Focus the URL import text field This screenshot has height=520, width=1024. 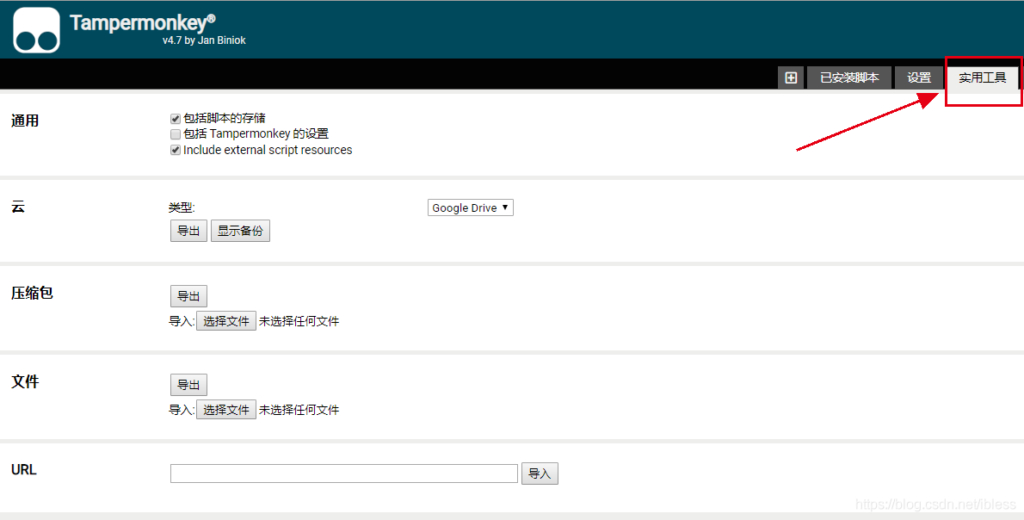tap(344, 474)
